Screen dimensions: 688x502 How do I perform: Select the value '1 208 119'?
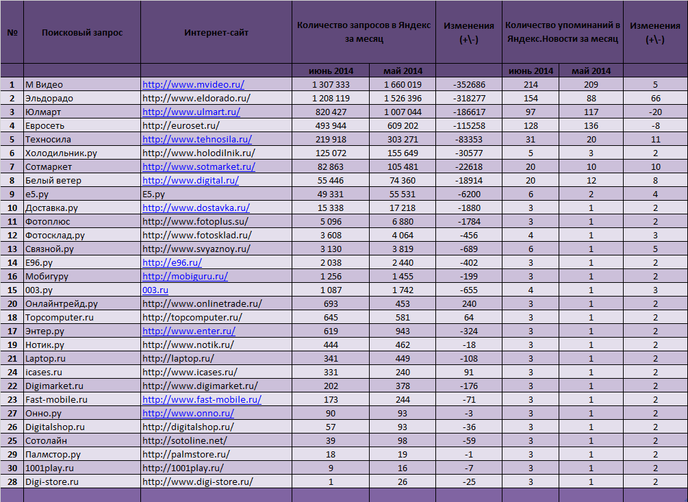click(331, 98)
